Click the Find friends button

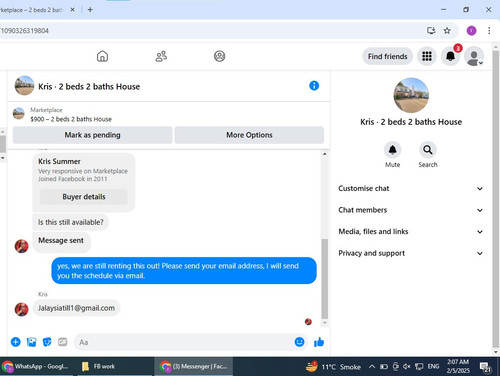pos(387,56)
